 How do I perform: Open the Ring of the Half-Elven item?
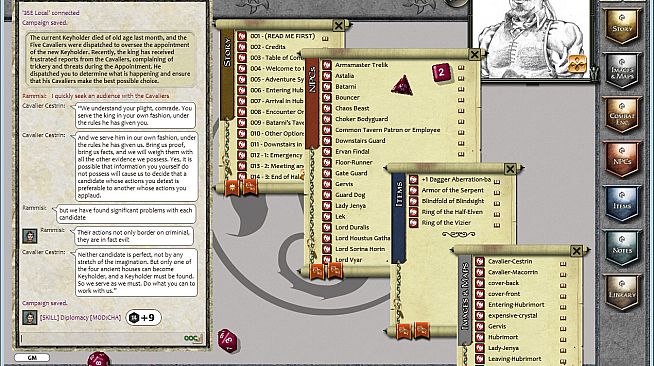point(452,212)
